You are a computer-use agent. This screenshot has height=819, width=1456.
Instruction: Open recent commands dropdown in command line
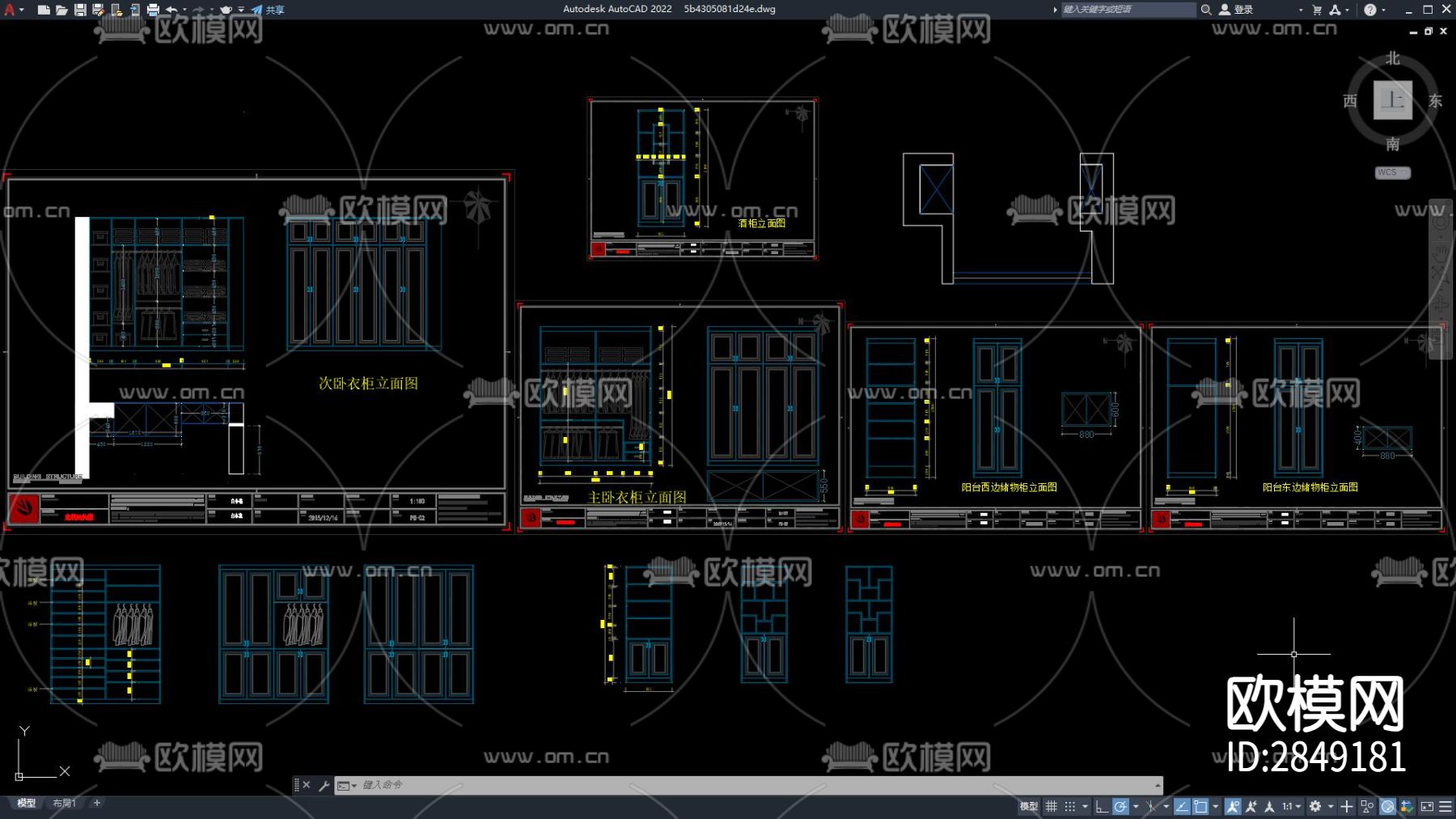347,785
